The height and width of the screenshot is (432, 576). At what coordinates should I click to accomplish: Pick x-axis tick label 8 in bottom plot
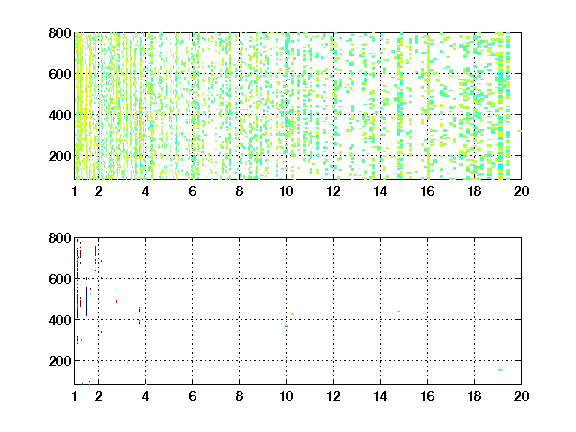[x=240, y=396]
